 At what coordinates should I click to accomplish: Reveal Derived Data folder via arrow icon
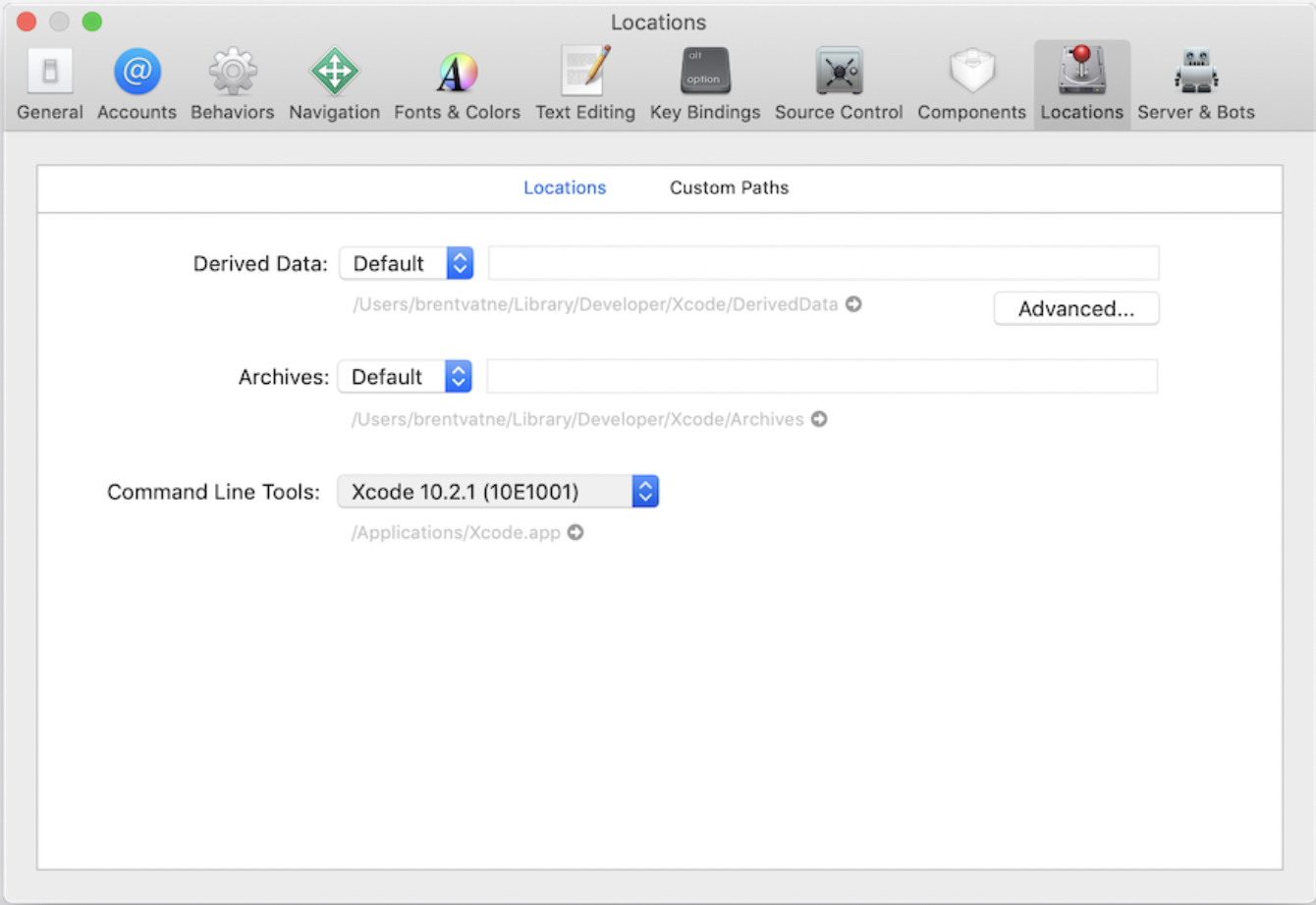[x=853, y=304]
